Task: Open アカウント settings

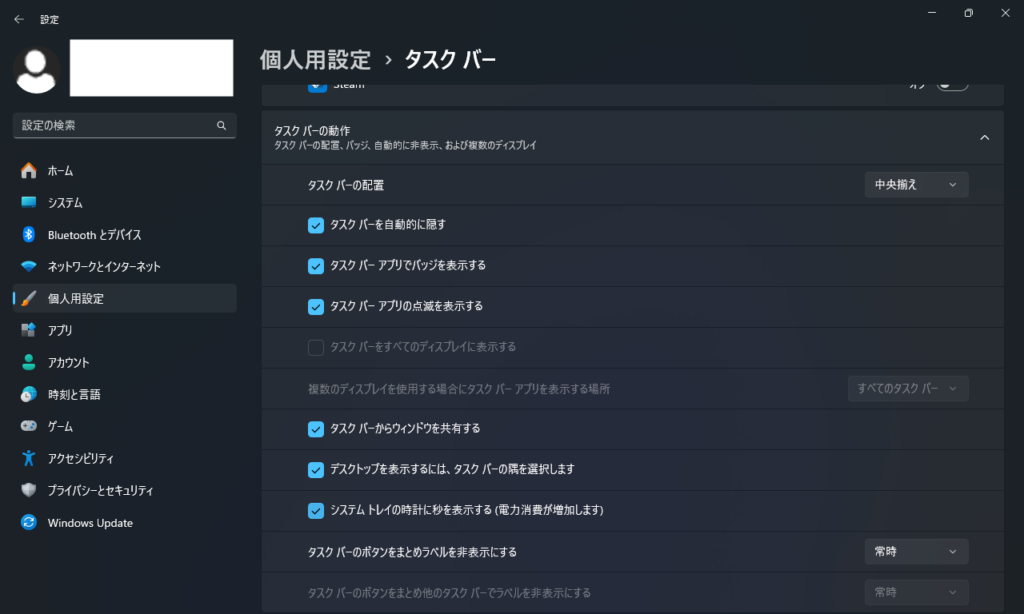Action: tap(125, 363)
